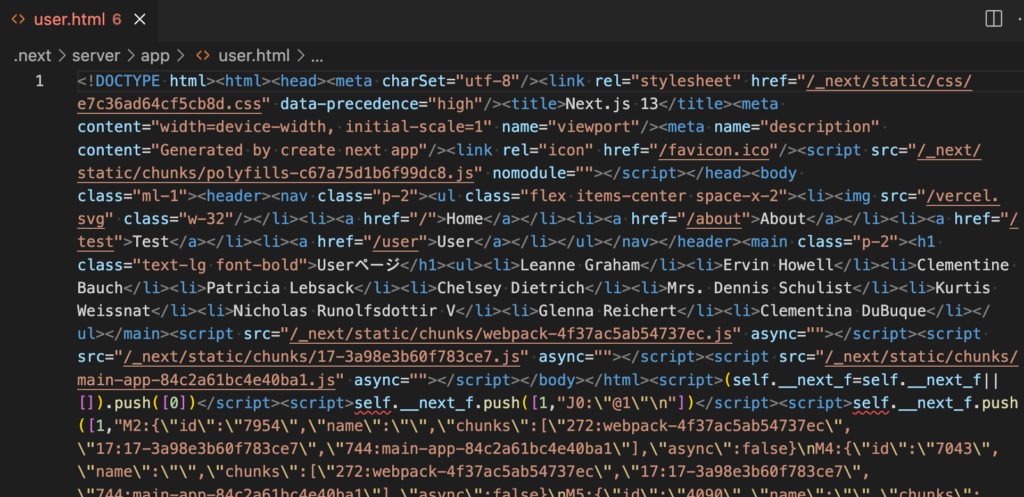Click line number 1 in the gutter
1024x497 pixels.
40,81
